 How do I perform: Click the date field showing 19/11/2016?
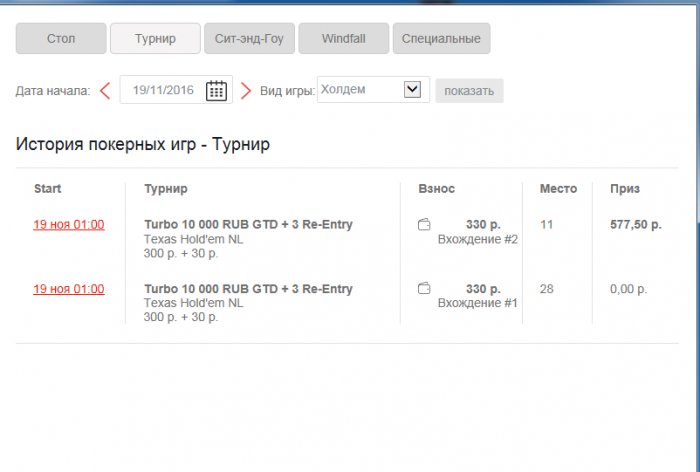(176, 90)
